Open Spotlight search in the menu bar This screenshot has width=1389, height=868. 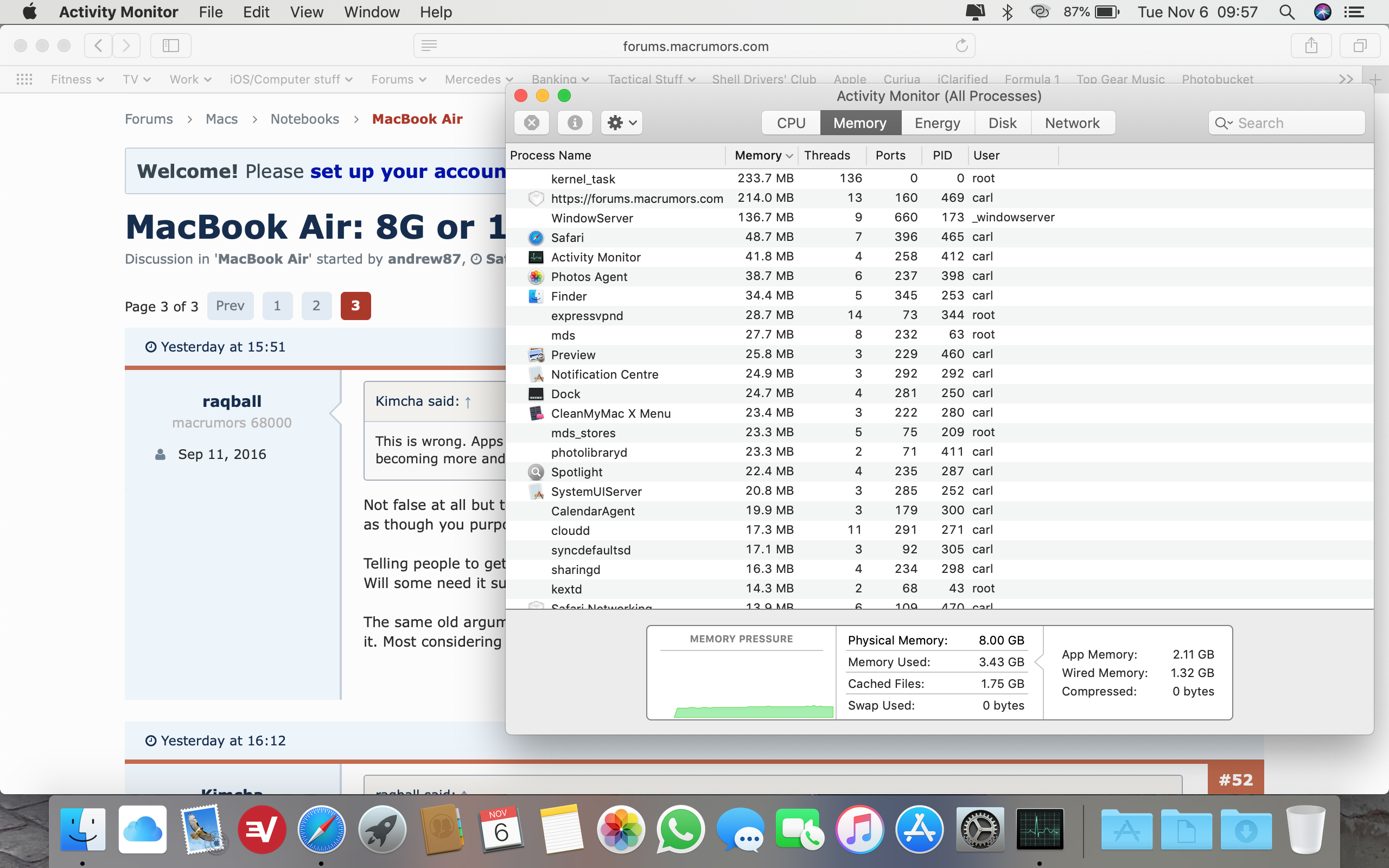pyautogui.click(x=1287, y=12)
